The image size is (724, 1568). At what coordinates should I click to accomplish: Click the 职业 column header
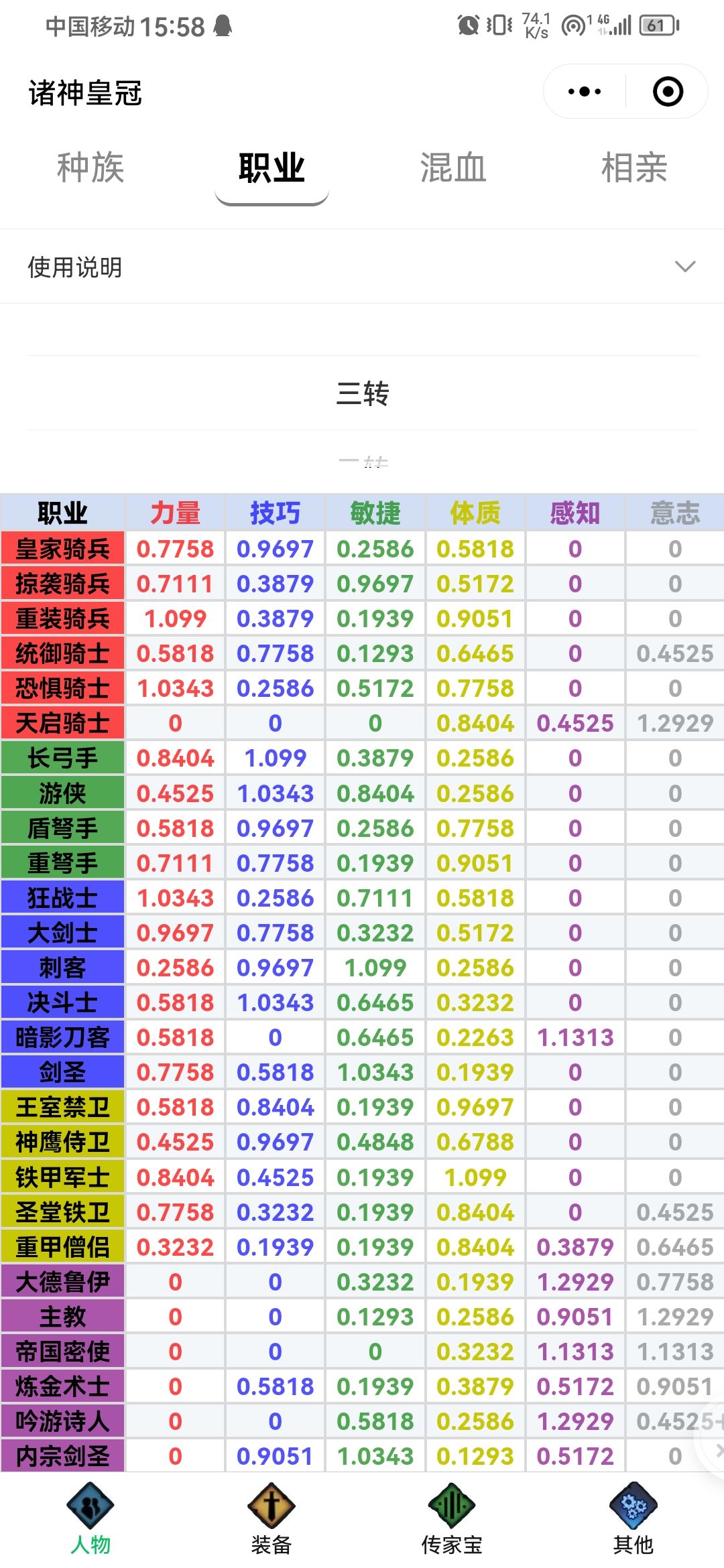(62, 513)
